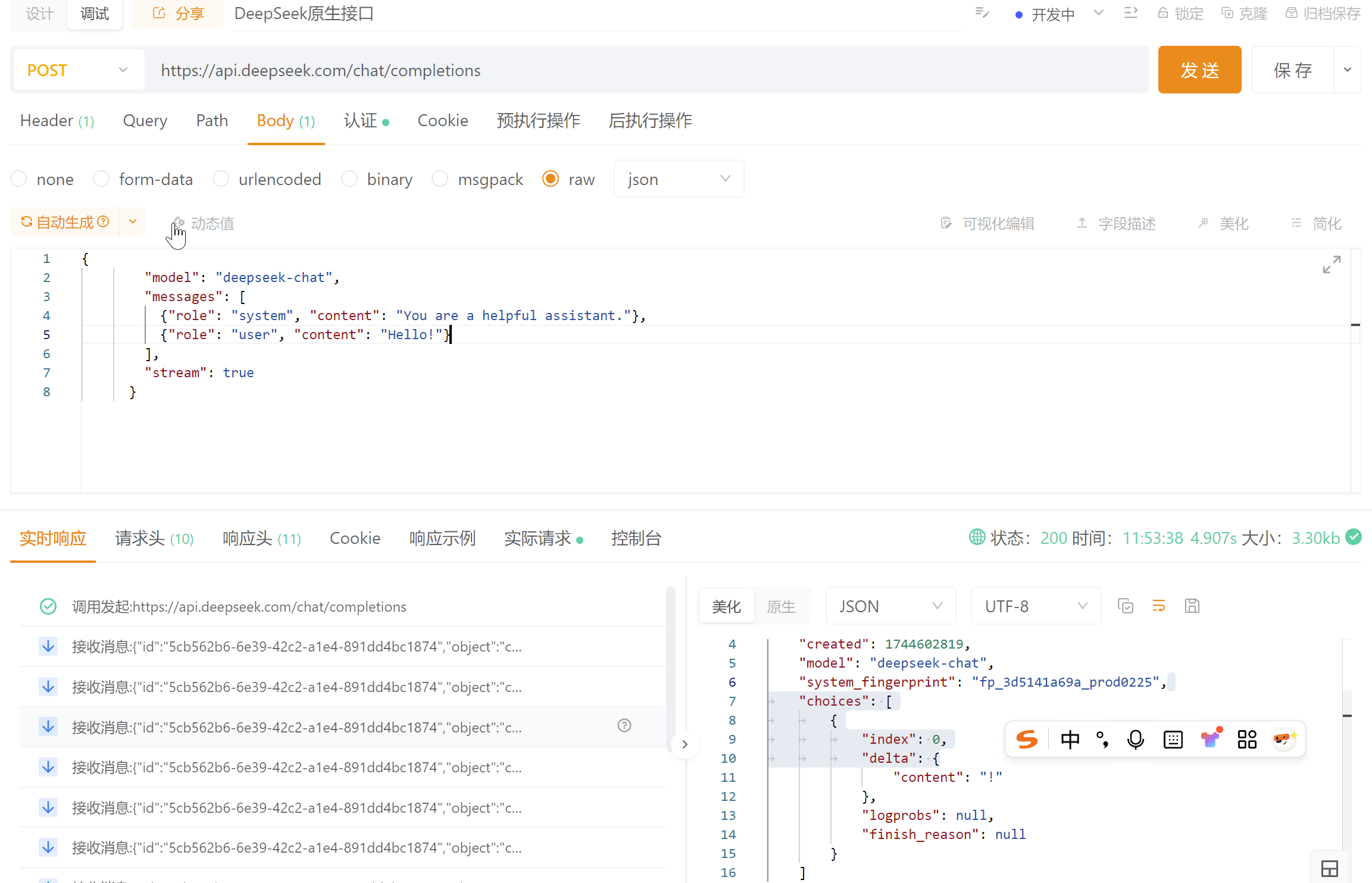Image resolution: width=1372 pixels, height=883 pixels.
Task: Click the 自动生成 button
Action: coord(65,222)
